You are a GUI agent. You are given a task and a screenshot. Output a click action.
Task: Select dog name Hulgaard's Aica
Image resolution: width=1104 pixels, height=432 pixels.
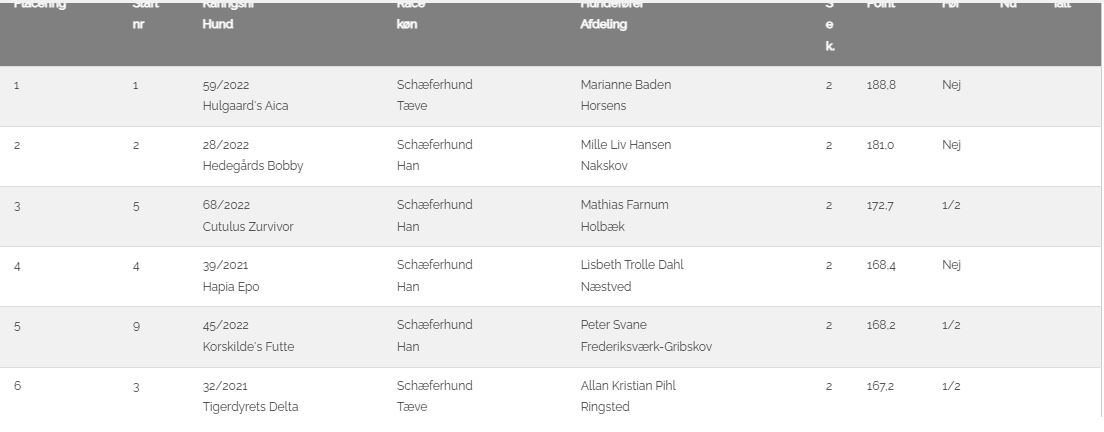coord(245,106)
